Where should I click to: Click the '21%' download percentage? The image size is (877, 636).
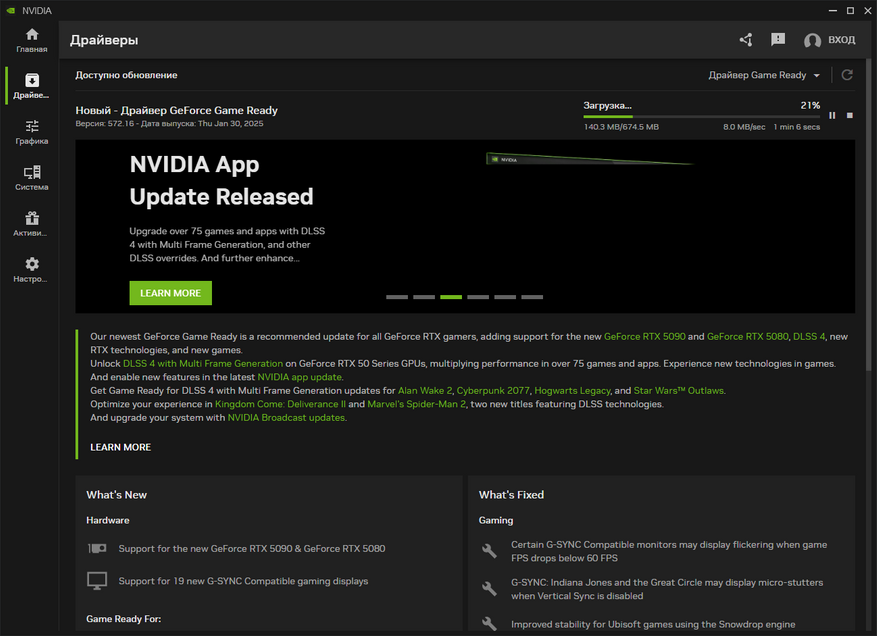(810, 105)
